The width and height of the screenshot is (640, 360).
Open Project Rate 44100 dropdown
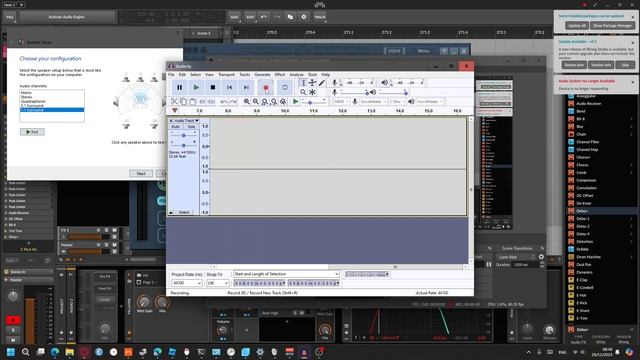(x=187, y=283)
